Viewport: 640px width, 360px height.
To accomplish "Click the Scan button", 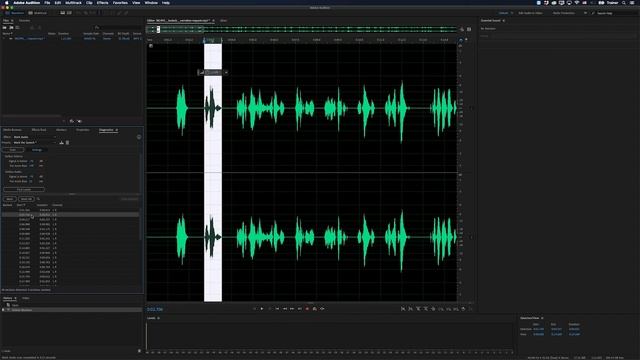I will click(x=13, y=150).
